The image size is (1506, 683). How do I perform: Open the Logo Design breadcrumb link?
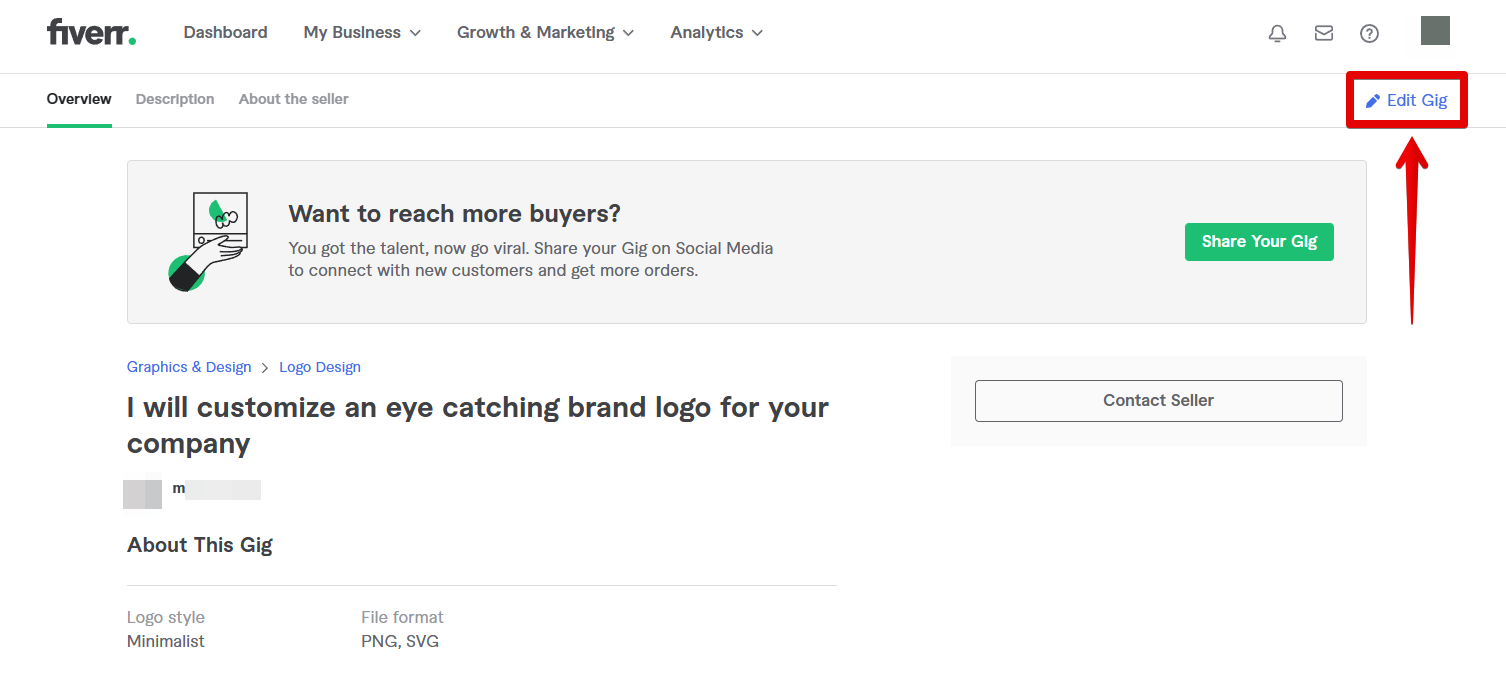point(320,367)
